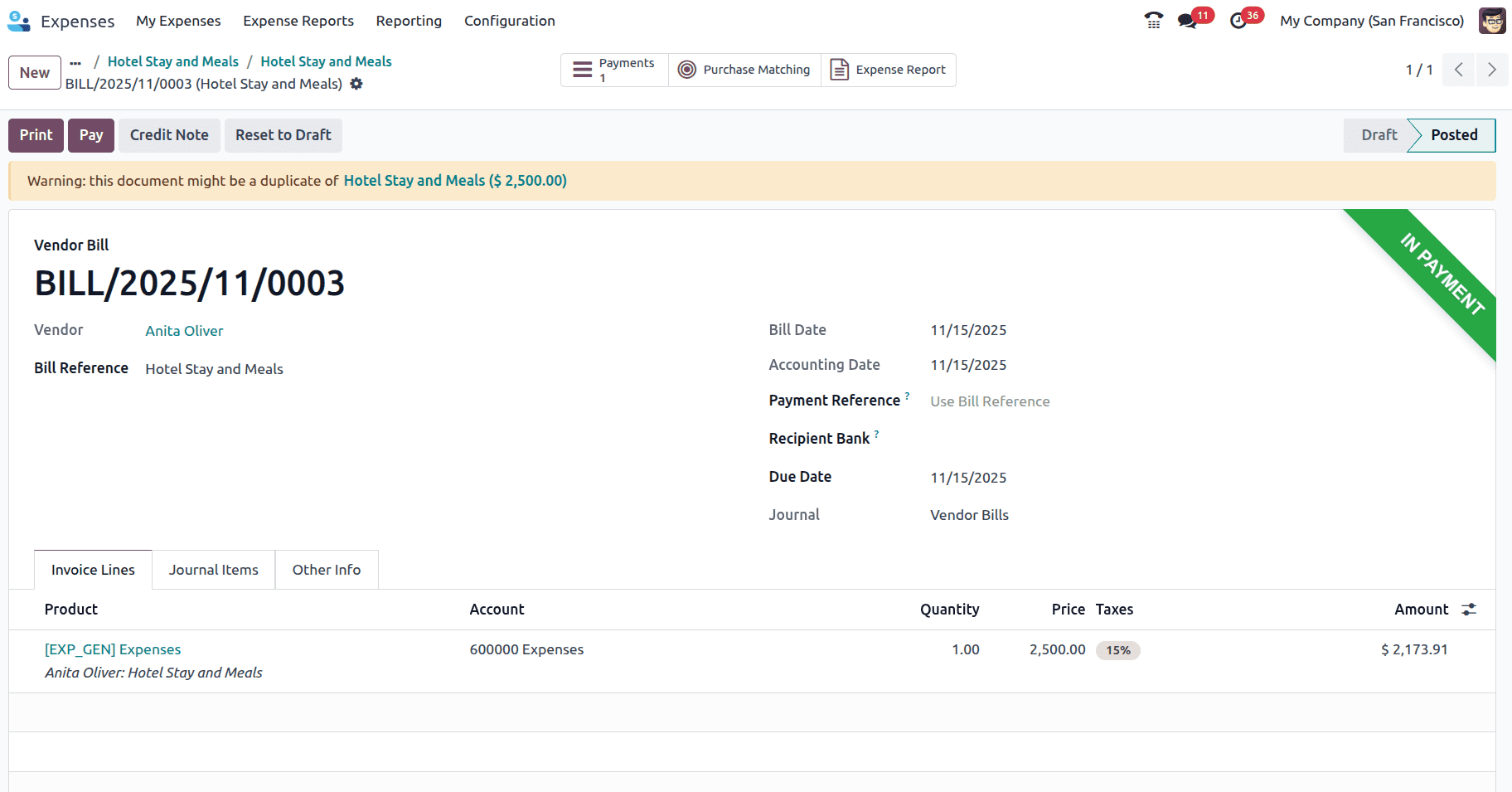The width and height of the screenshot is (1512, 792).
Task: Open the Expense Report document icon
Action: (839, 70)
